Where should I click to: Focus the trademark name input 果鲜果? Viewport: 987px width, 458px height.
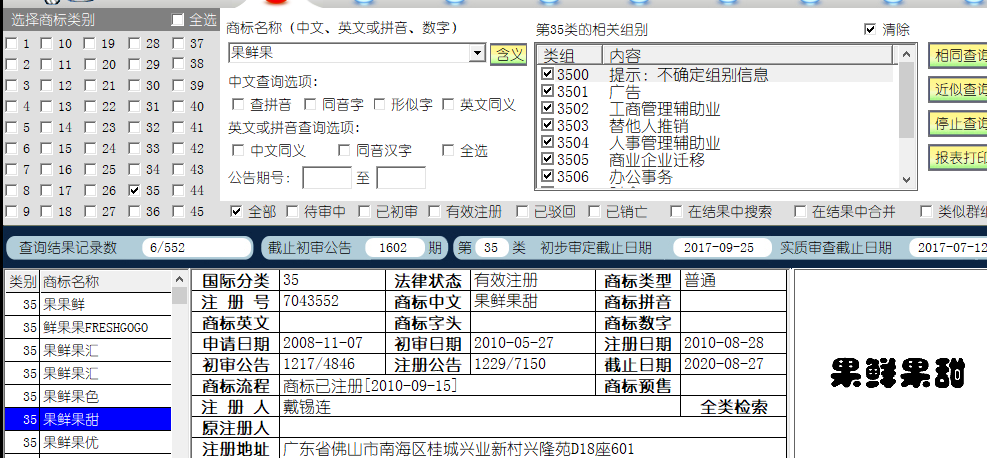(349, 53)
